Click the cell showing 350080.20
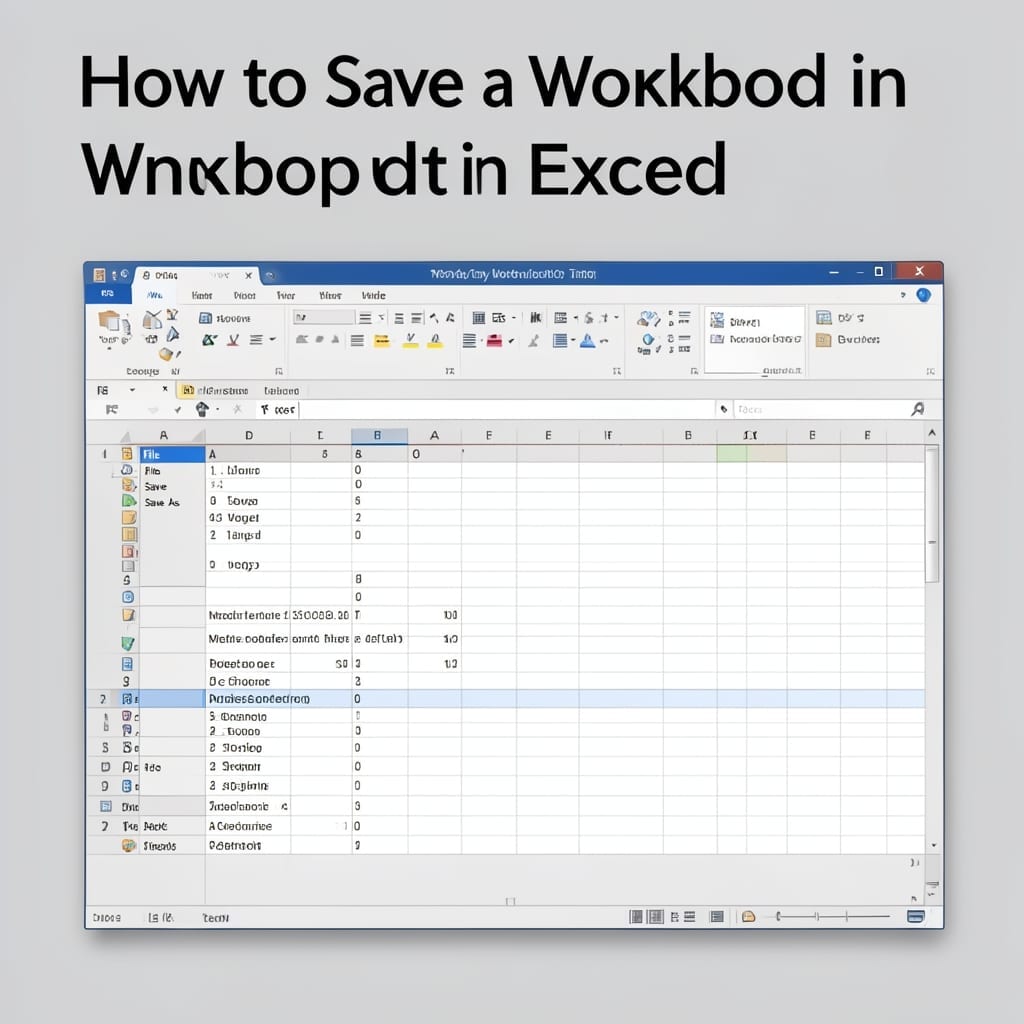This screenshot has width=1024, height=1024. coord(321,615)
